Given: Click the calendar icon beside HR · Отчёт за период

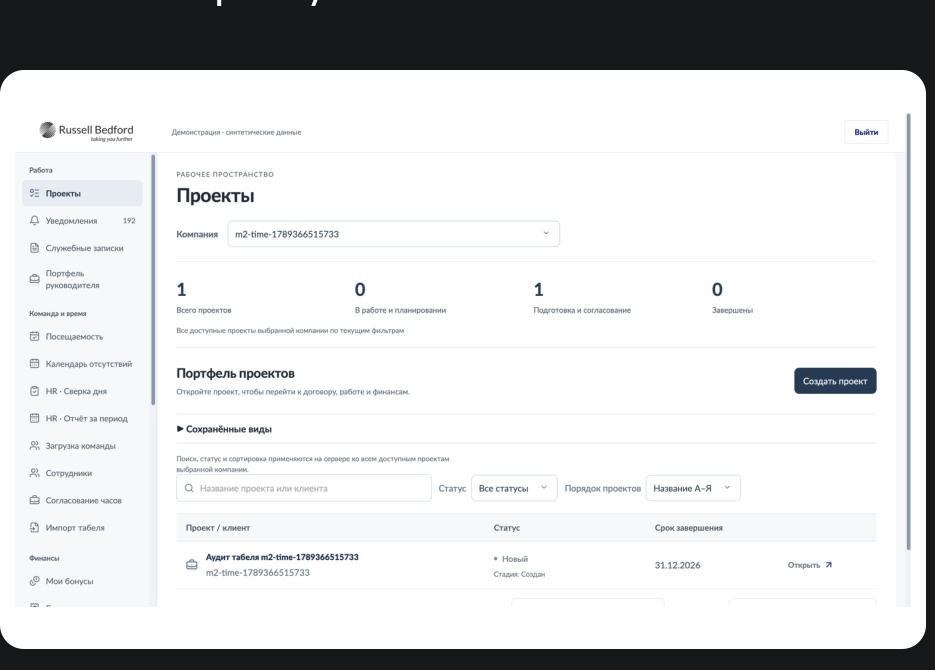Looking at the screenshot, I should pos(35,418).
